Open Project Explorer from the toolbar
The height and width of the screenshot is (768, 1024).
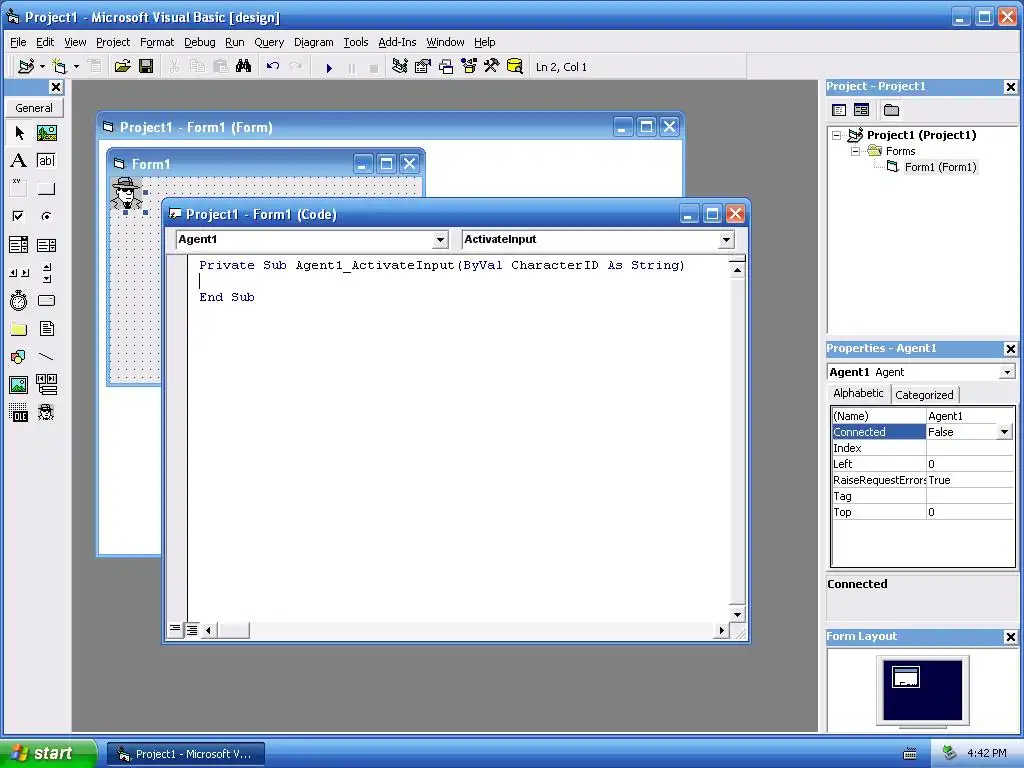point(400,67)
